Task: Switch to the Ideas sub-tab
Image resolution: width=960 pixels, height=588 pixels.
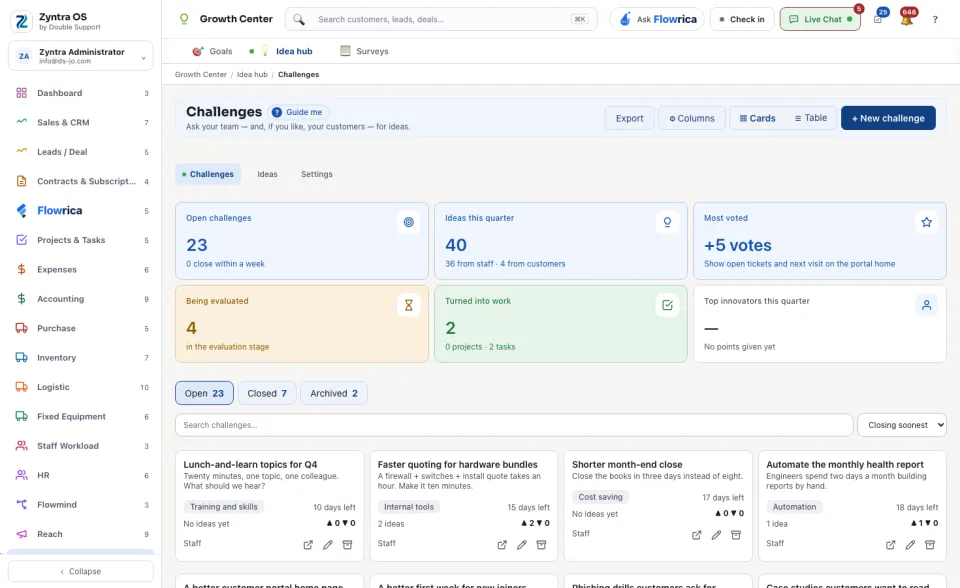Action: coord(267,174)
